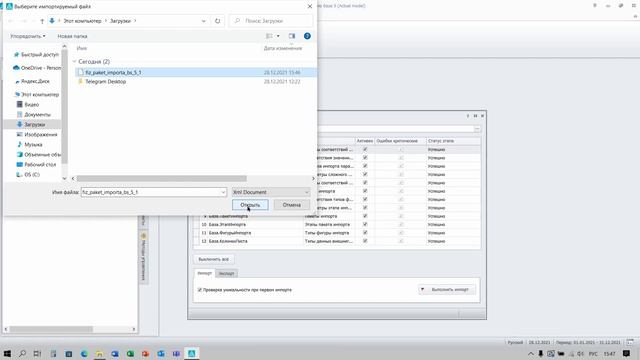
Task: Sort files by Имя column header
Action: [x=82, y=48]
